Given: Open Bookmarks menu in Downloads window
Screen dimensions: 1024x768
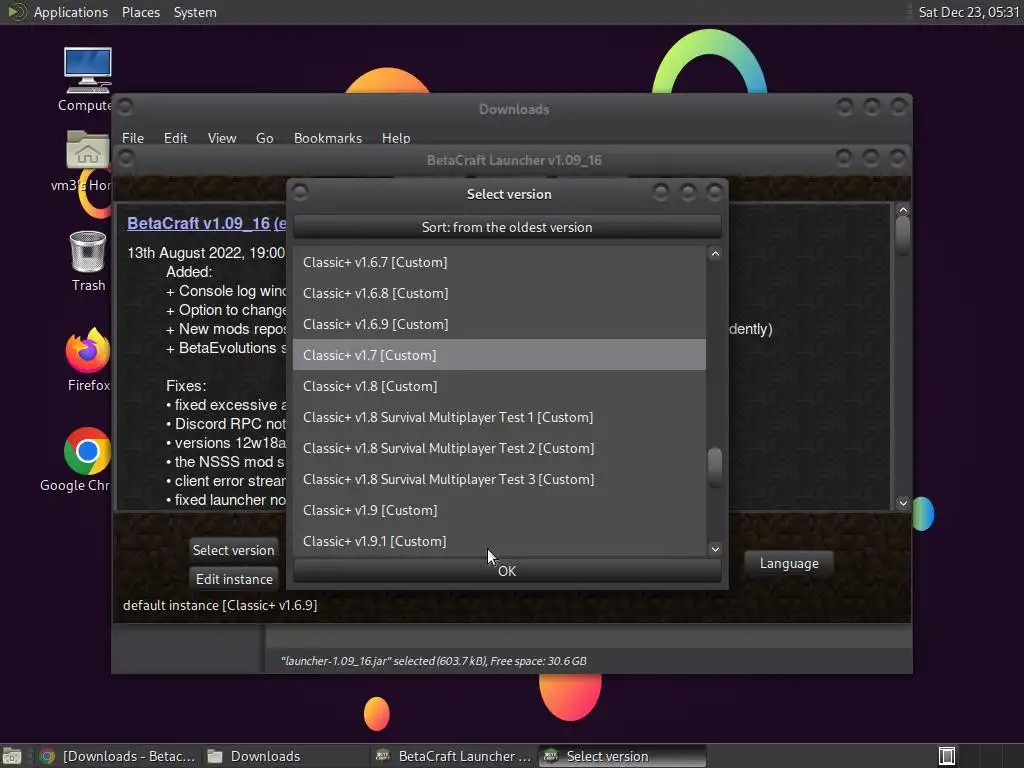Looking at the screenshot, I should pyautogui.click(x=328, y=138).
